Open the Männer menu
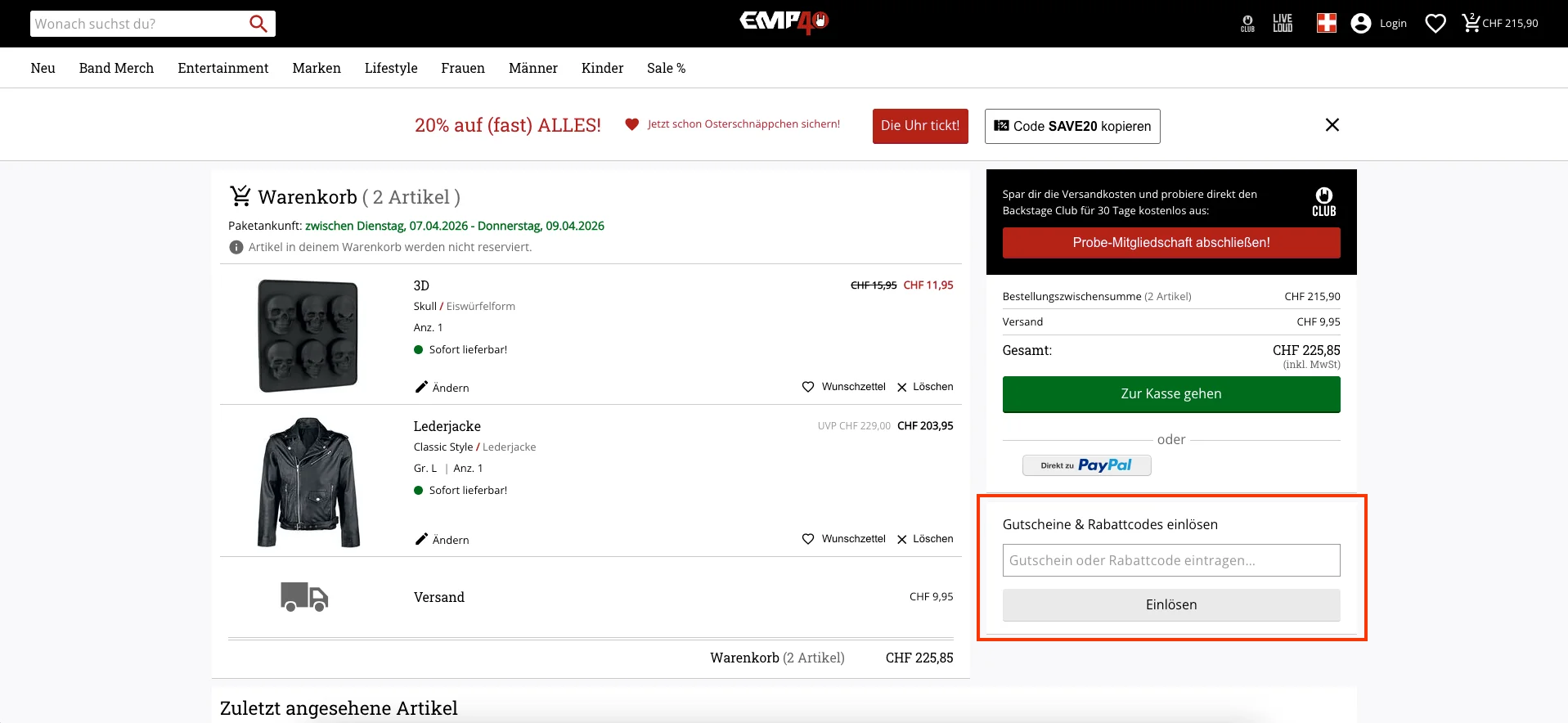Viewport: 1568px width, 723px height. (x=533, y=68)
